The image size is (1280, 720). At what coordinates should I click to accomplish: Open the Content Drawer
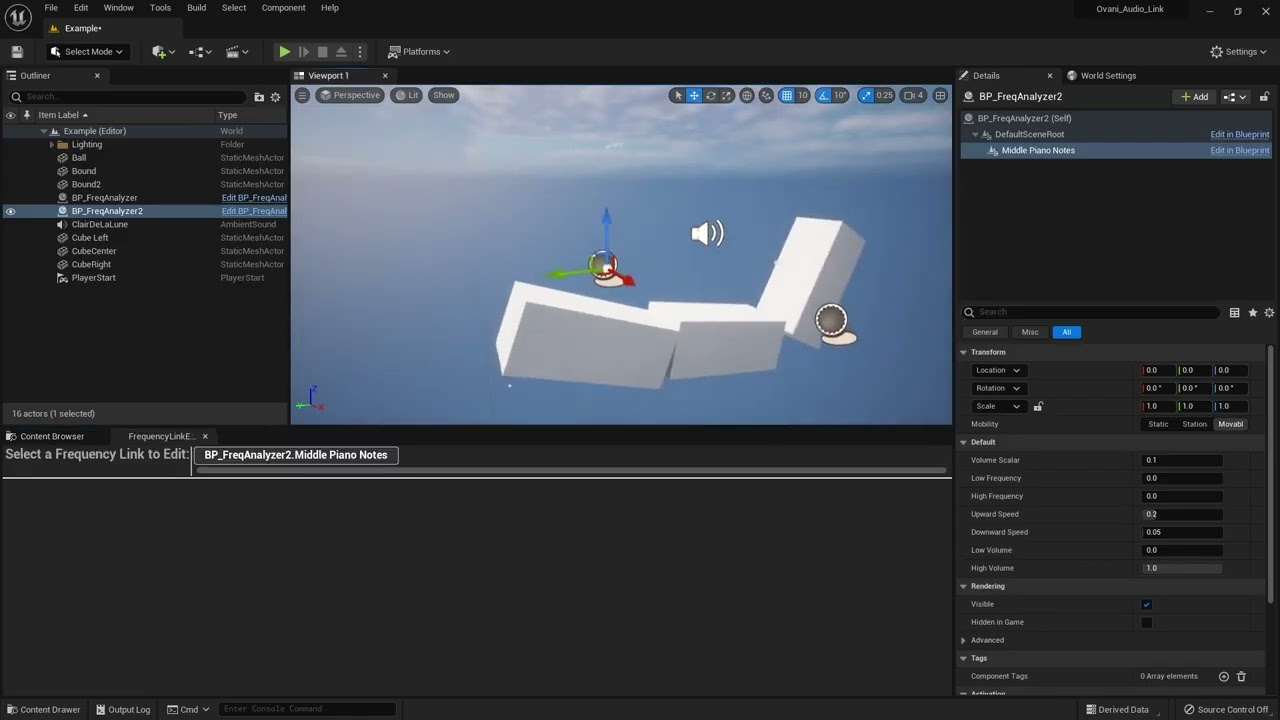[43, 710]
